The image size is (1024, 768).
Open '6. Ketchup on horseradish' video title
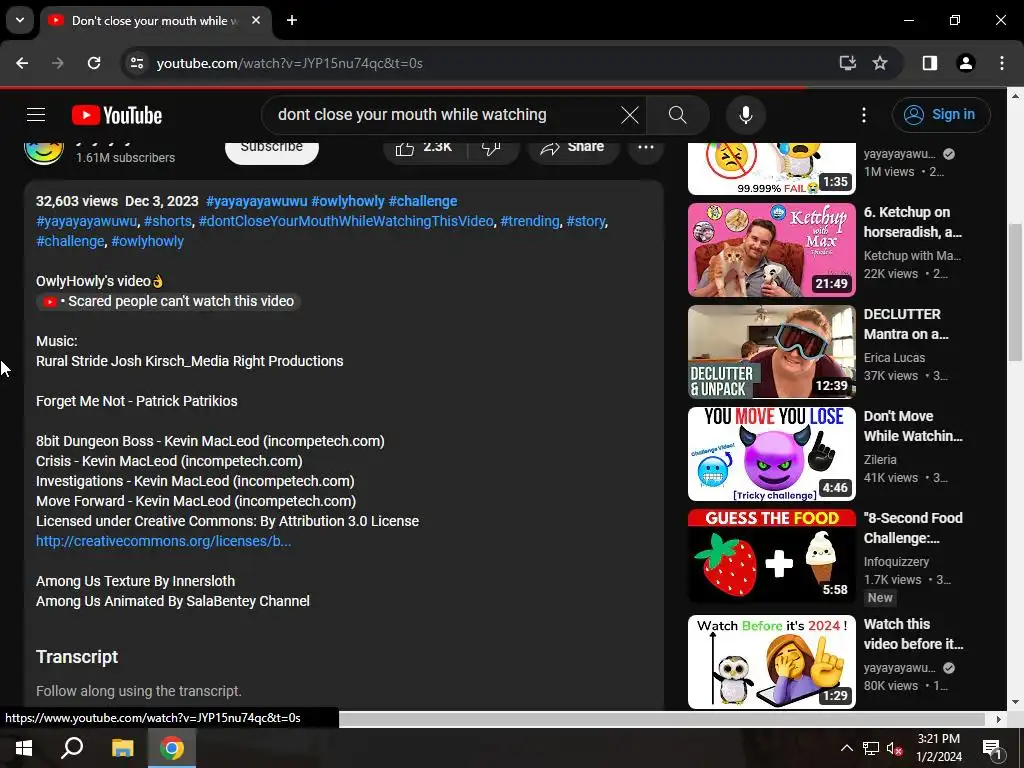pos(912,222)
